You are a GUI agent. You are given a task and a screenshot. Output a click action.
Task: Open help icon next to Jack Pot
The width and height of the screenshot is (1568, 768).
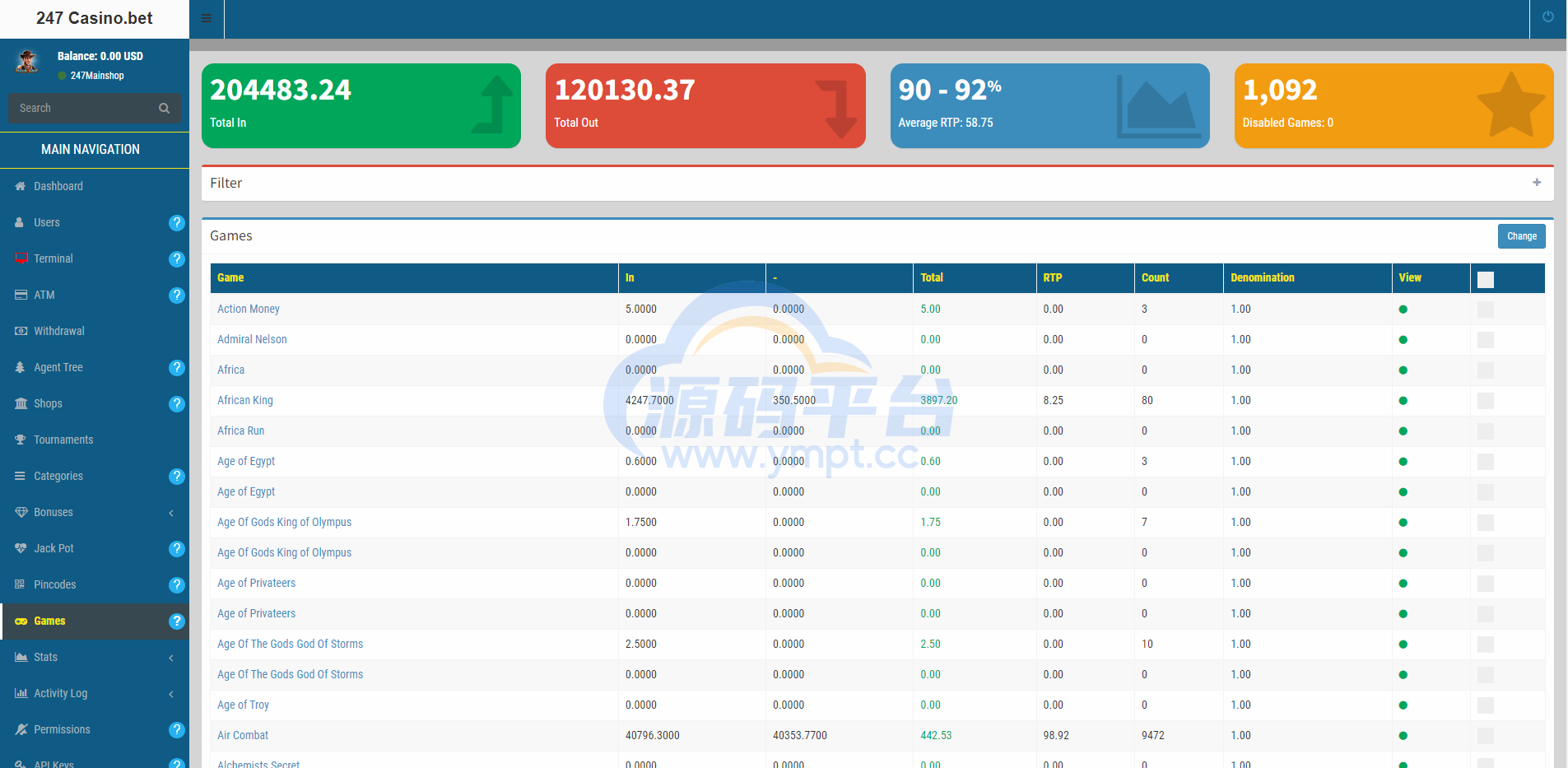pos(176,548)
